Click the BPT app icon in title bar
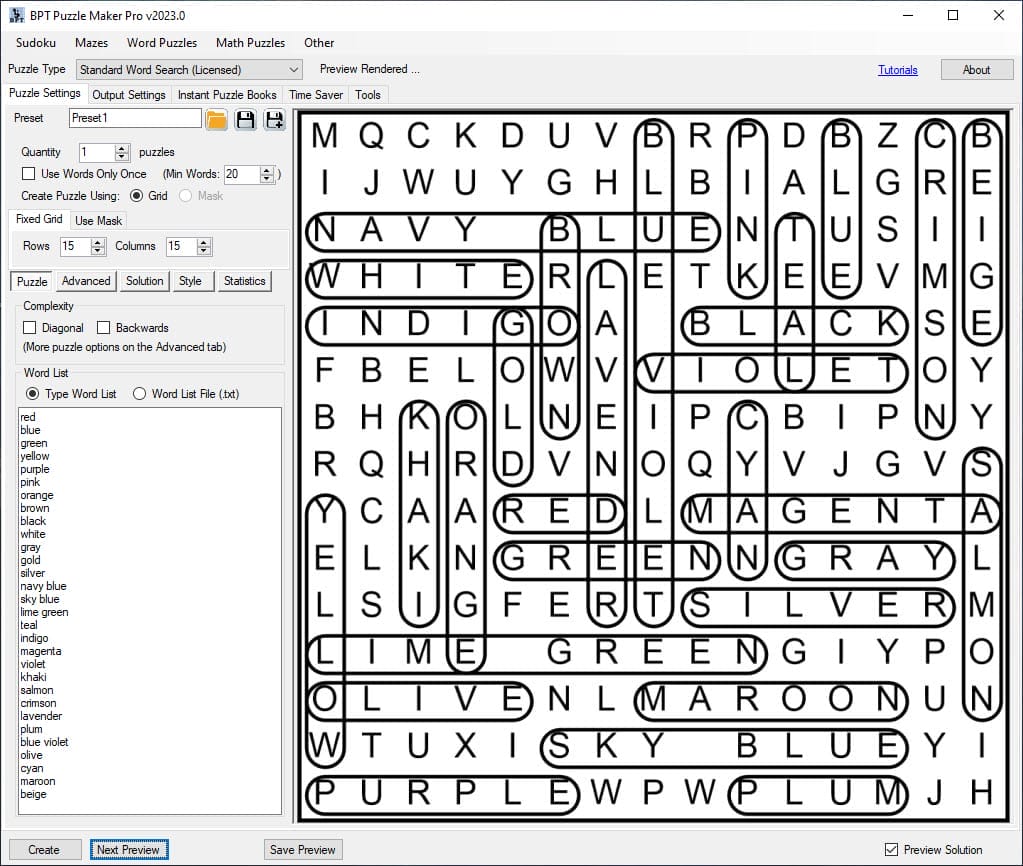This screenshot has height=866, width=1023. click(x=16, y=15)
